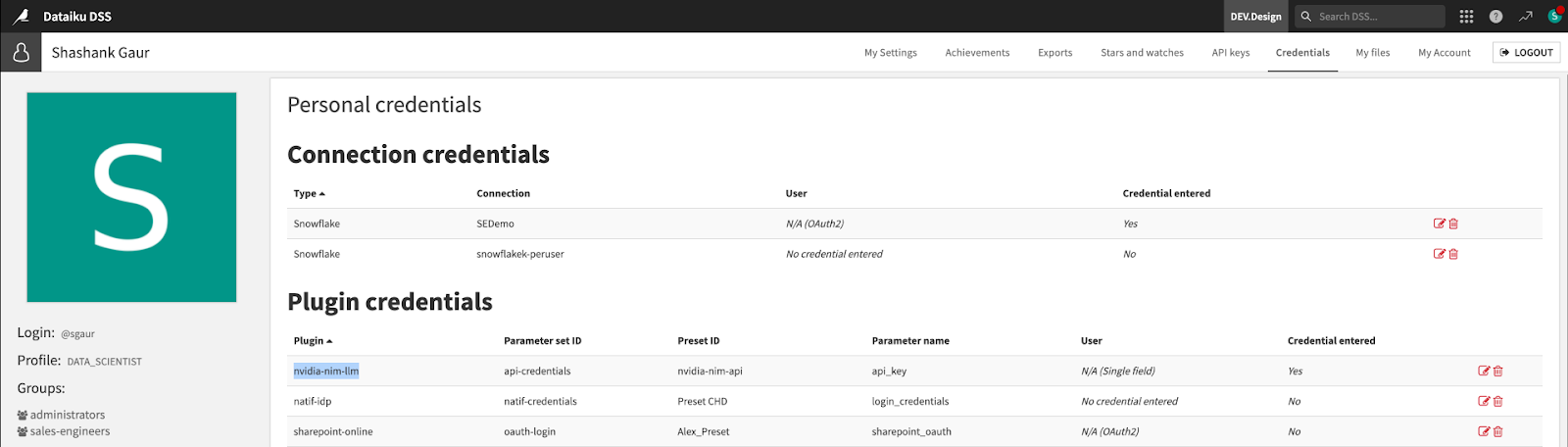Viewport: 1568px width, 447px height.
Task: Click the snowflakek-peruser connection name
Action: pyautogui.click(x=520, y=255)
